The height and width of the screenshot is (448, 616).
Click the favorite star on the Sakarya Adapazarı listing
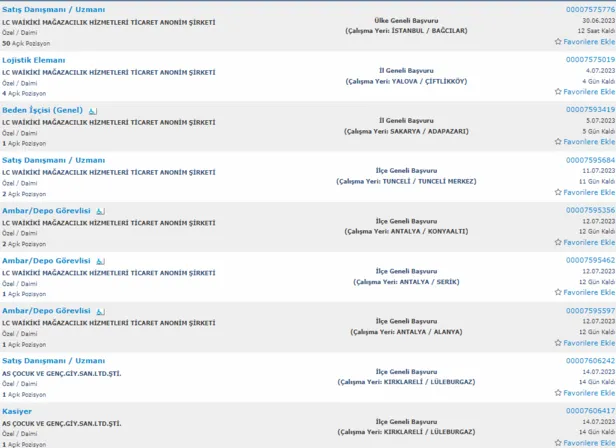[558, 142]
